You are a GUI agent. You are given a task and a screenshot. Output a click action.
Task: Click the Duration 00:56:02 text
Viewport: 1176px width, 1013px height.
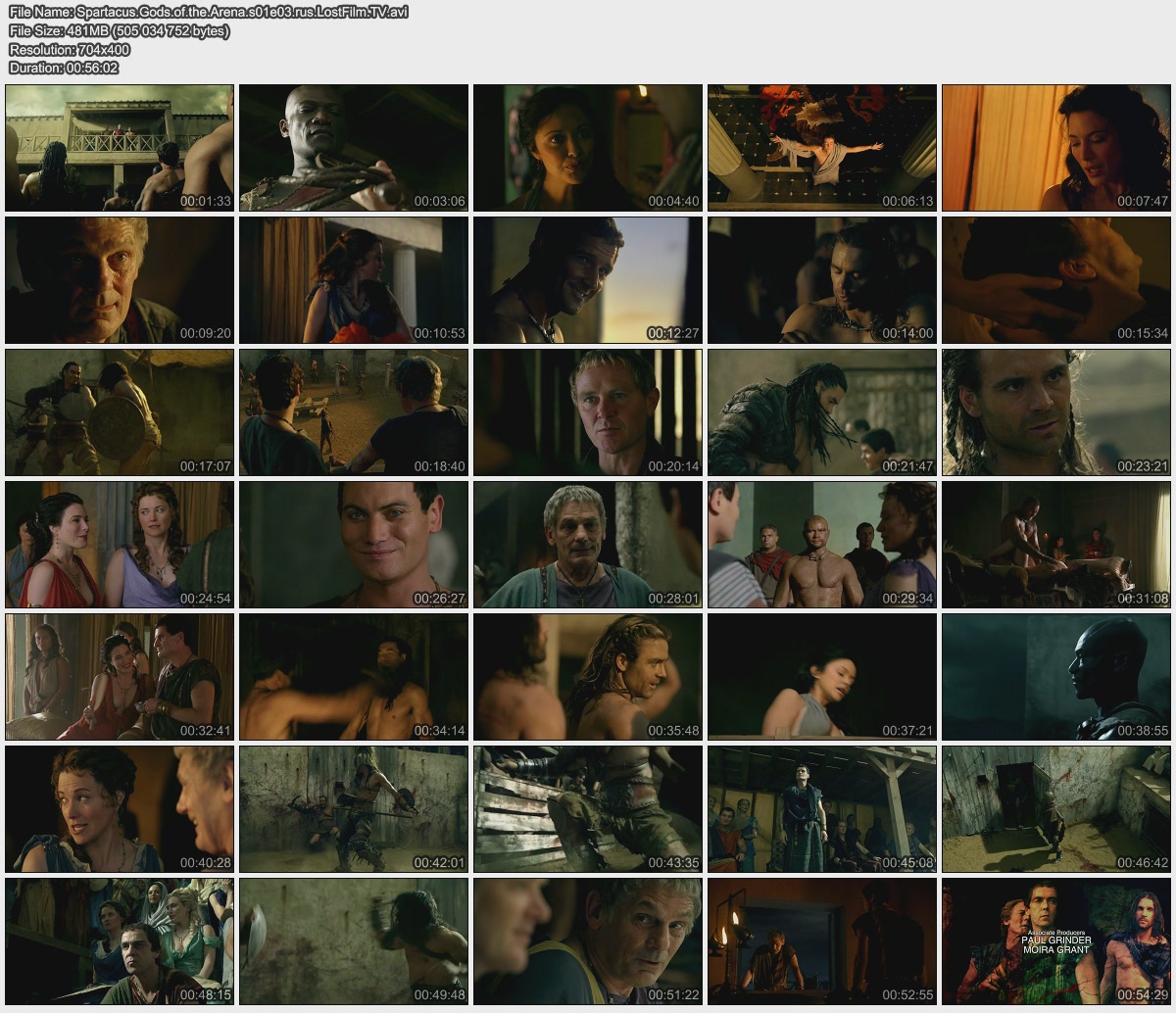[x=64, y=68]
